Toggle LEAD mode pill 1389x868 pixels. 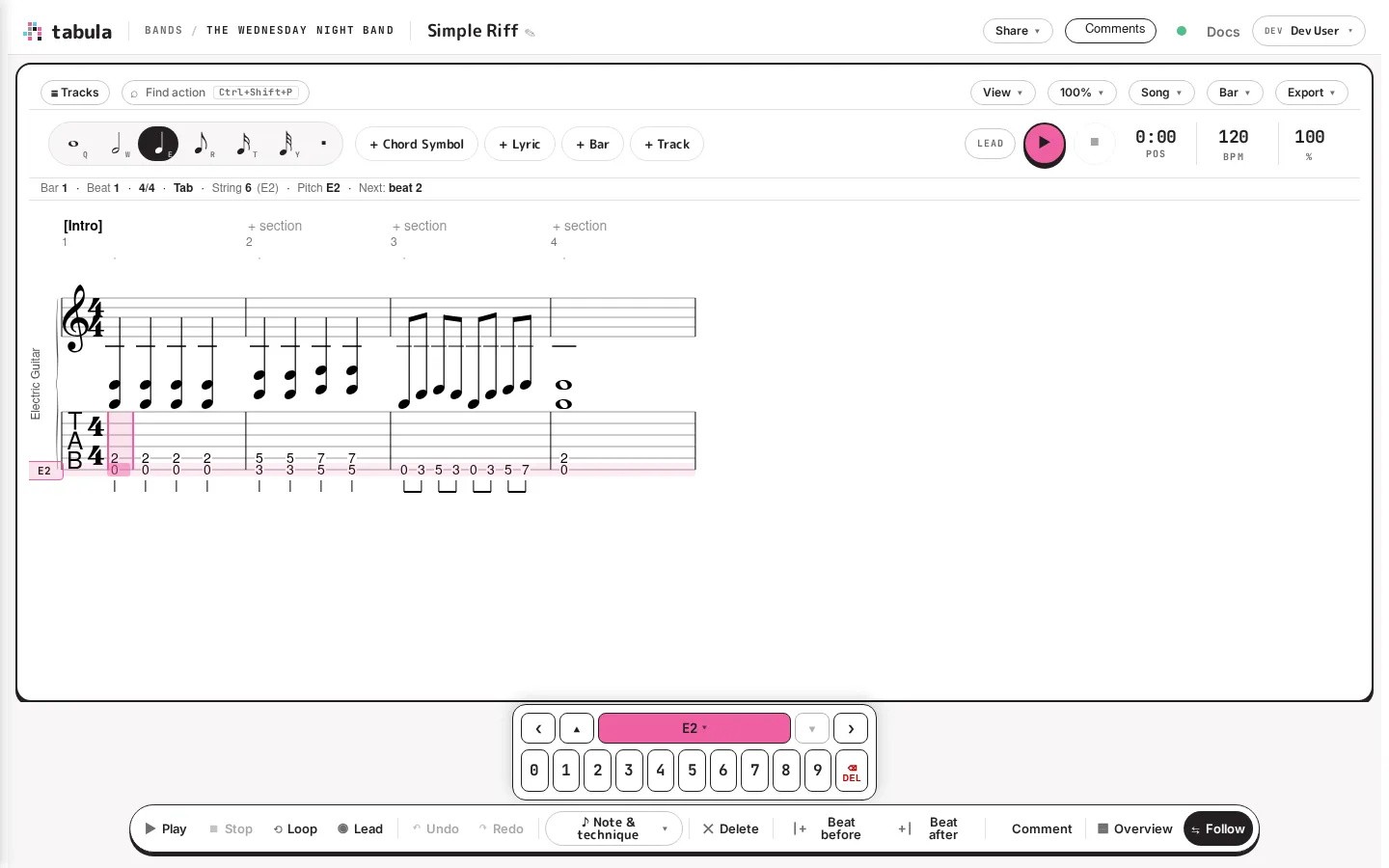pyautogui.click(x=991, y=144)
